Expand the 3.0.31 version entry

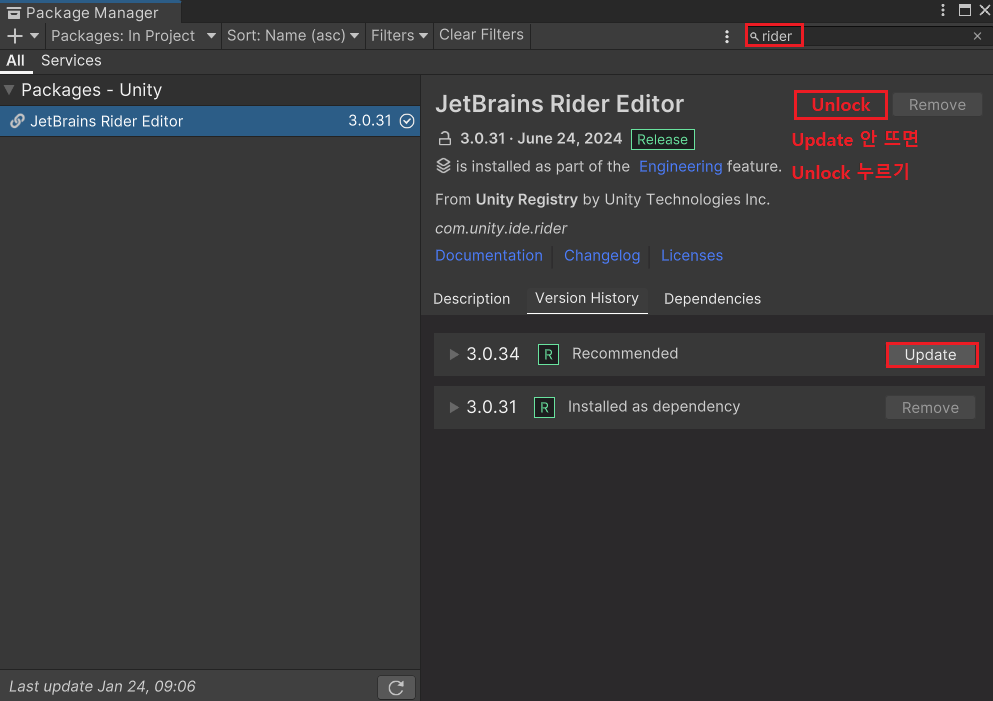pyautogui.click(x=453, y=407)
